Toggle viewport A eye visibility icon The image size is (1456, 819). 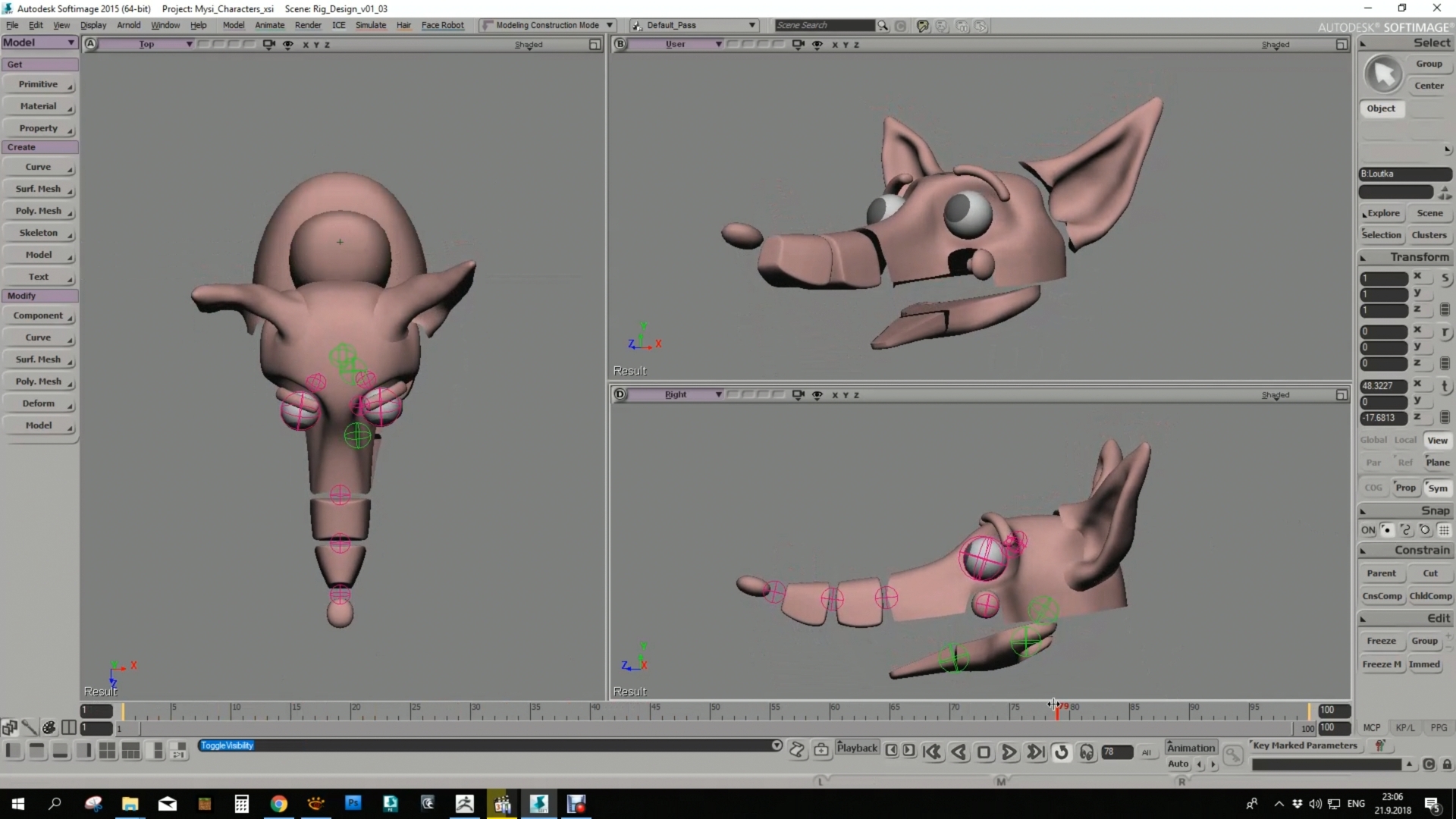(288, 45)
